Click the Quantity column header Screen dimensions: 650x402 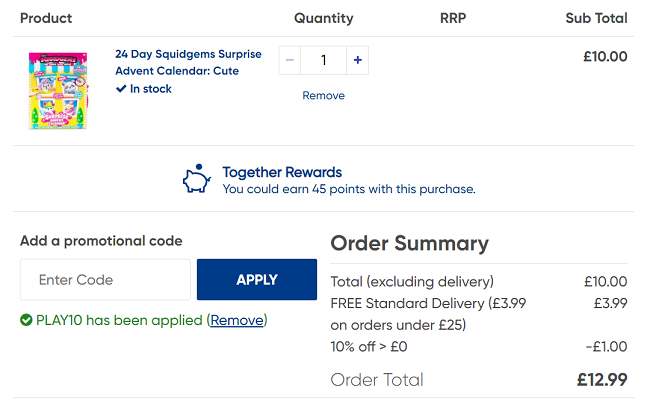click(323, 18)
